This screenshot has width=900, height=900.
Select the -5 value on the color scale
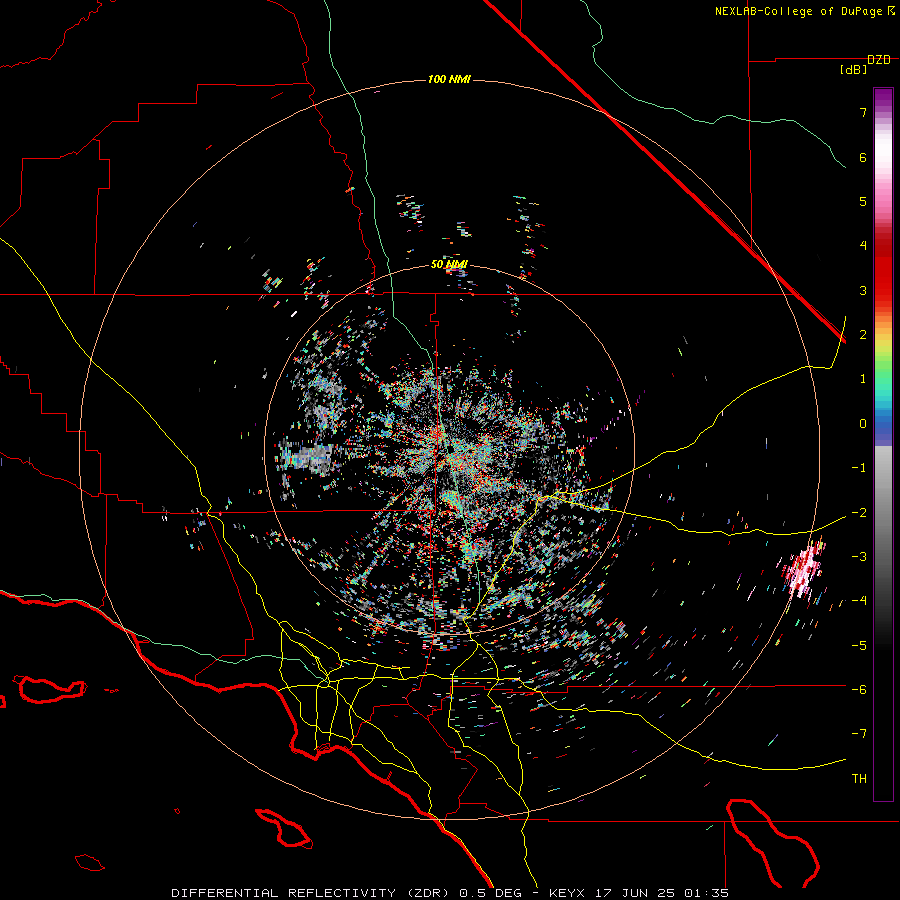click(859, 646)
